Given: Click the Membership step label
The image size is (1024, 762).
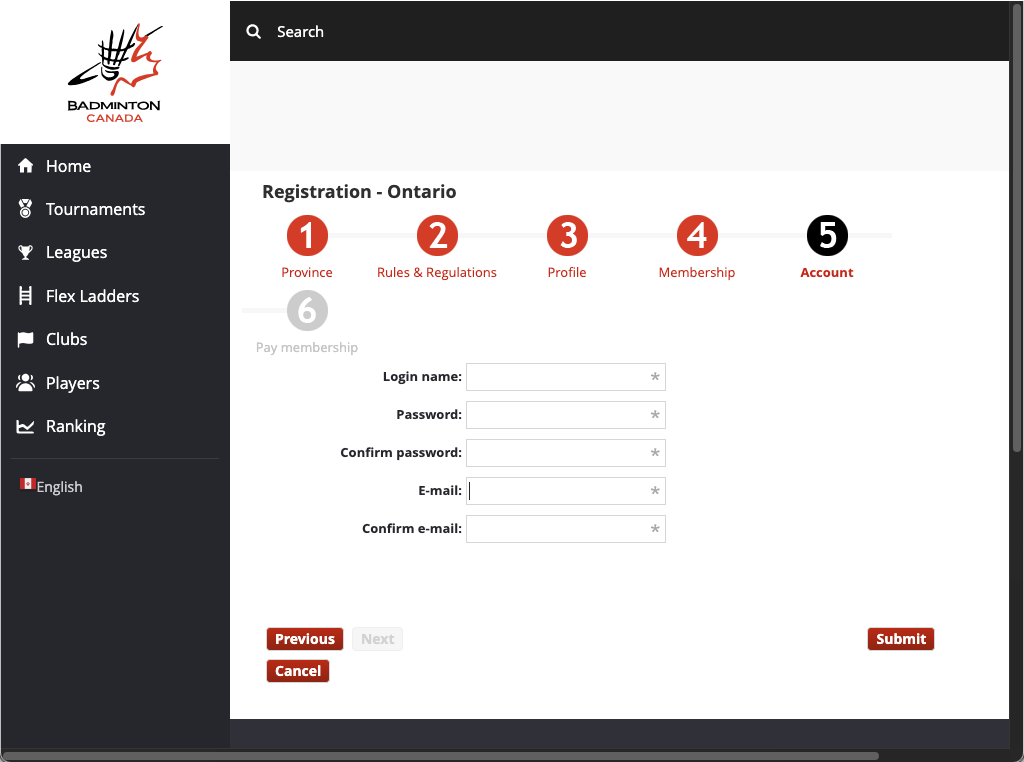Looking at the screenshot, I should 697,272.
